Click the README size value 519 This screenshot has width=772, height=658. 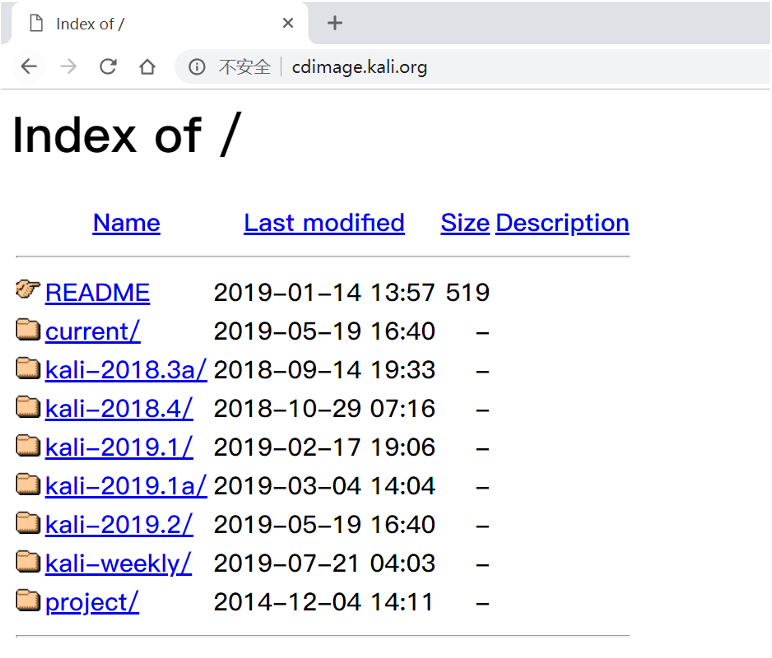point(468,293)
